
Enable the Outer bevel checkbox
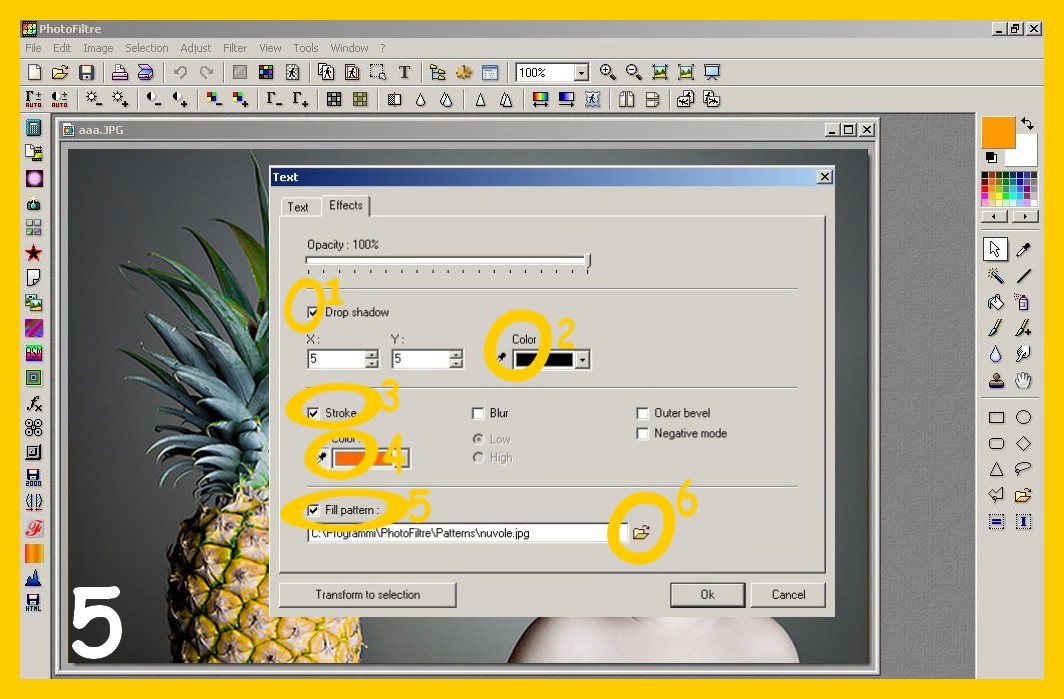(642, 413)
